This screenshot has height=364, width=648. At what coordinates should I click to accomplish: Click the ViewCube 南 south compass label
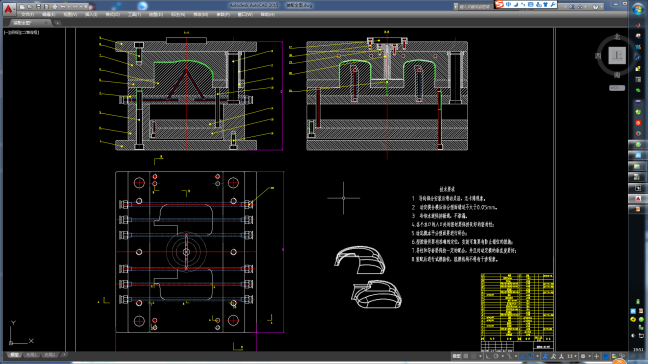(x=617, y=75)
